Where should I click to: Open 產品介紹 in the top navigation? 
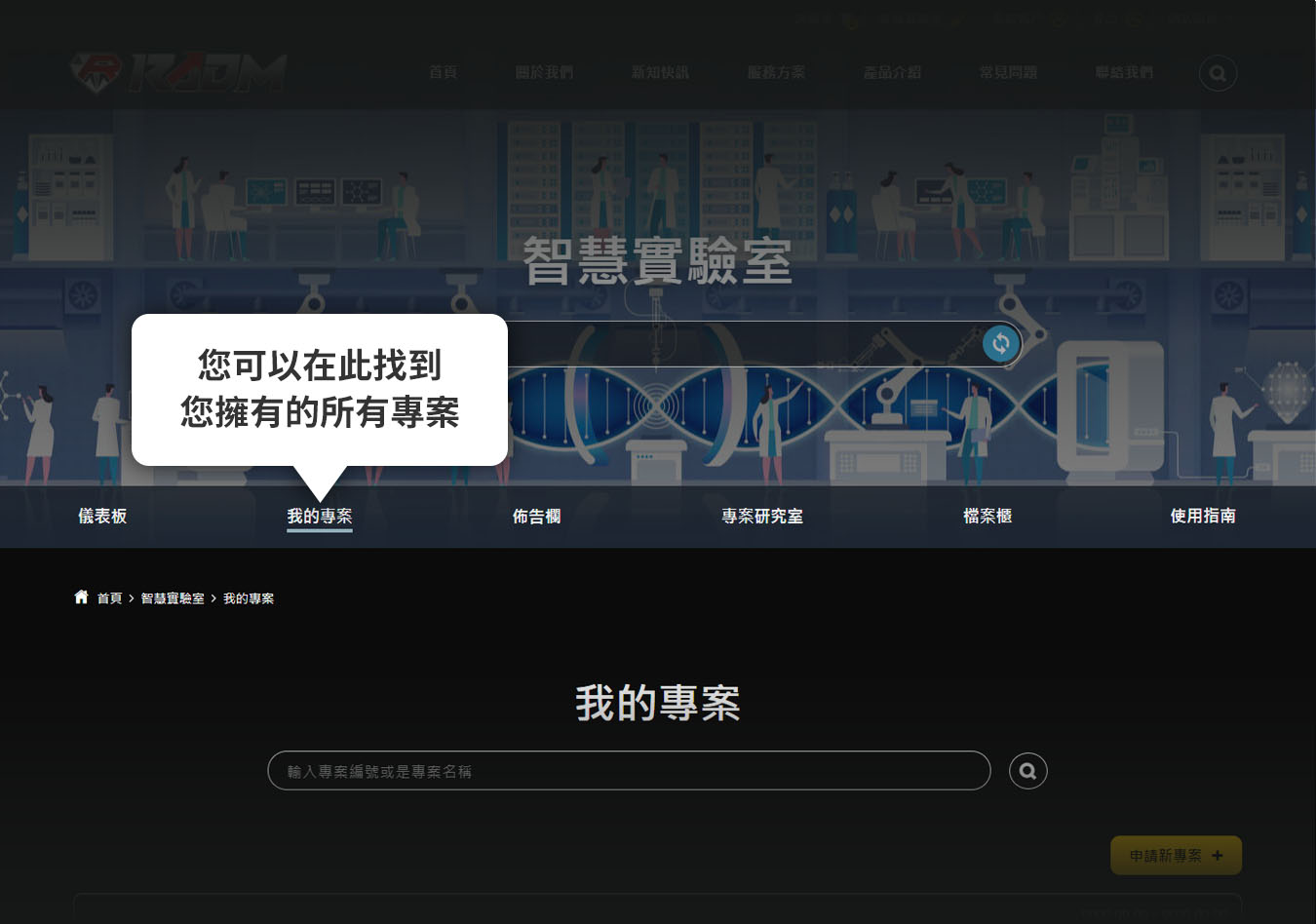coord(892,72)
